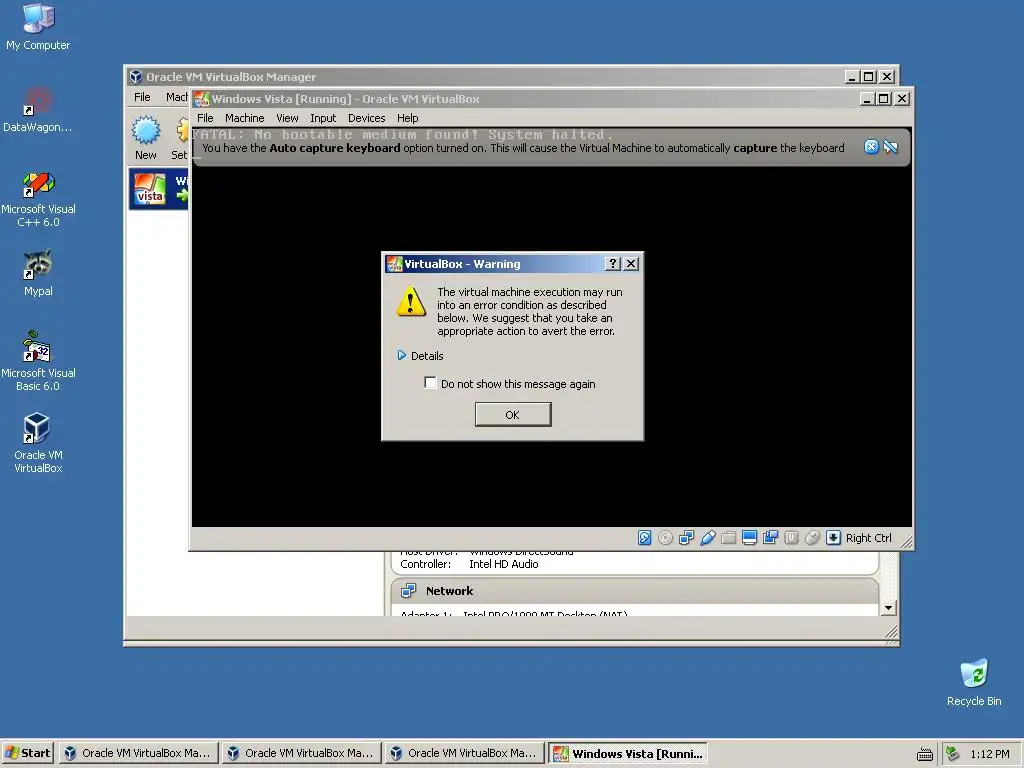Viewport: 1024px width, 768px height.
Task: Select the Mypal browser desktop icon
Action: tap(38, 273)
